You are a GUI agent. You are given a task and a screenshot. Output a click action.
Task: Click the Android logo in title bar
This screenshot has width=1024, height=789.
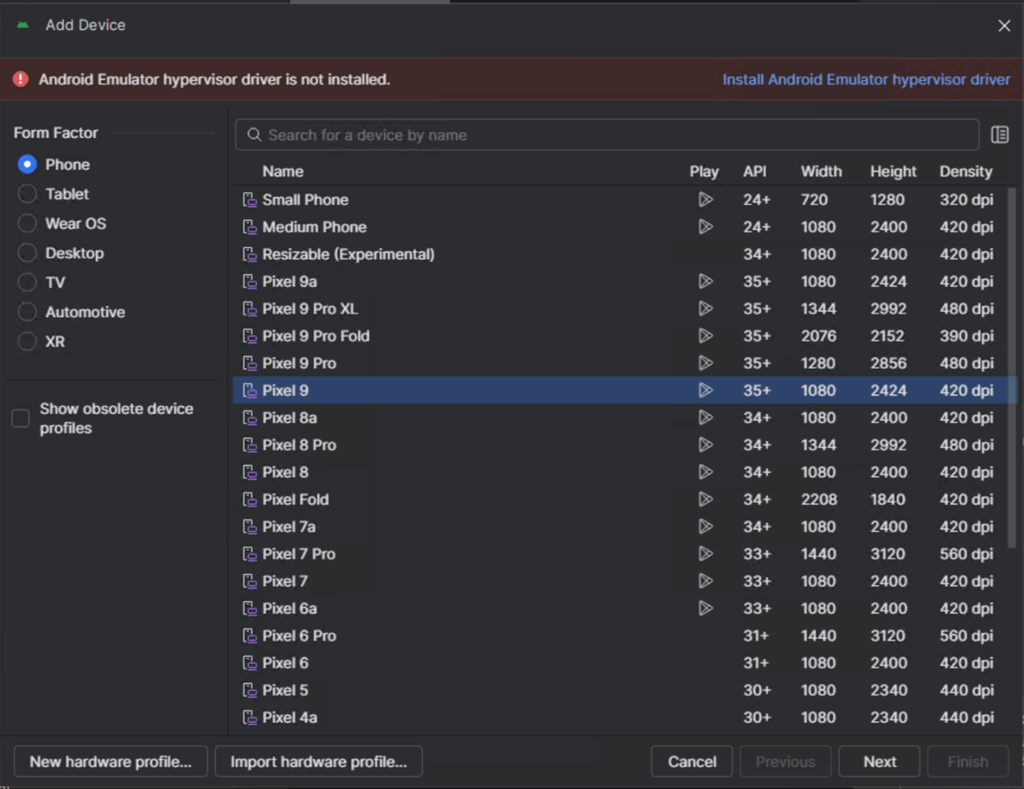point(23,25)
